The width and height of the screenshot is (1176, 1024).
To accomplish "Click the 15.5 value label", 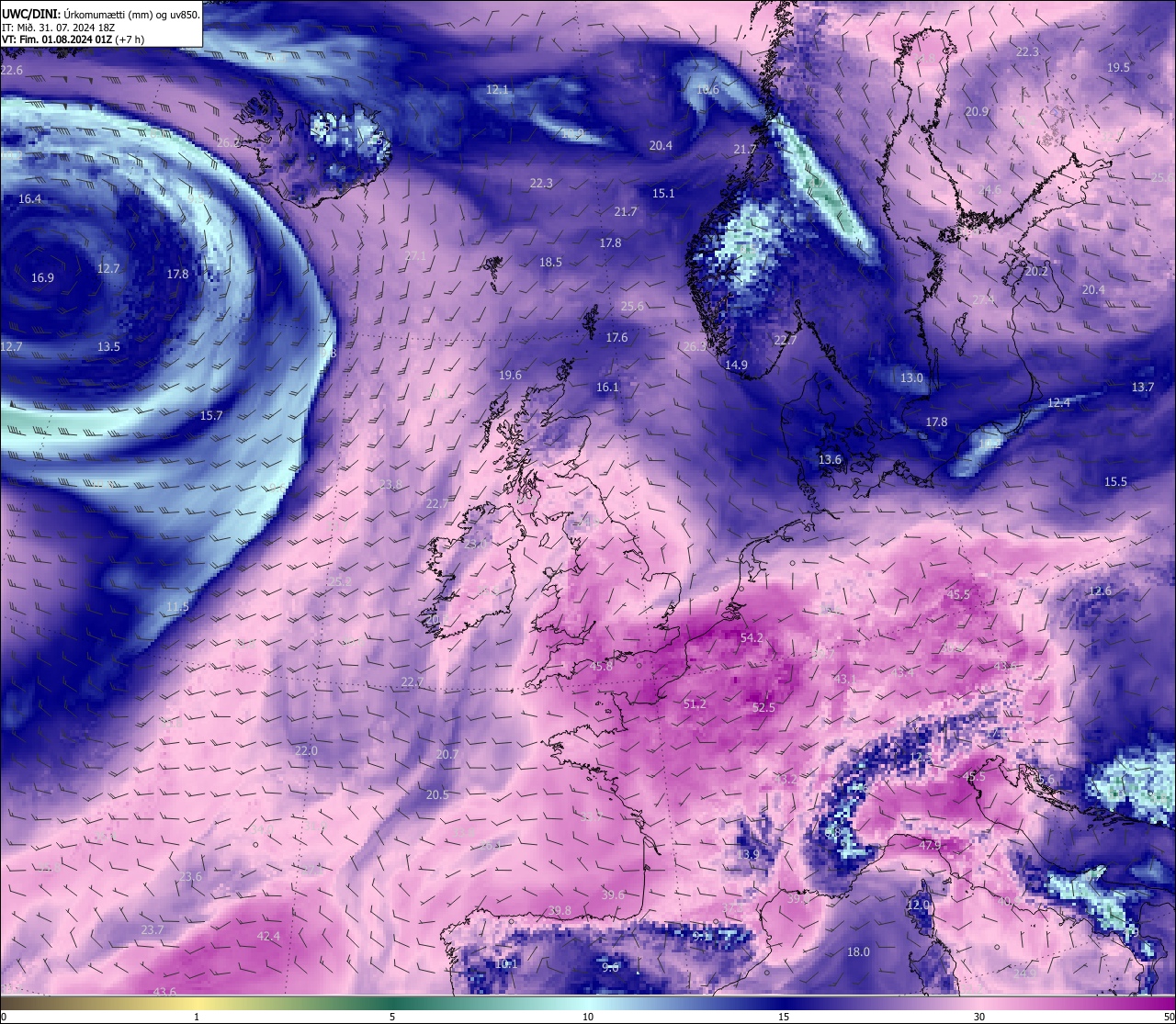I will (1115, 481).
